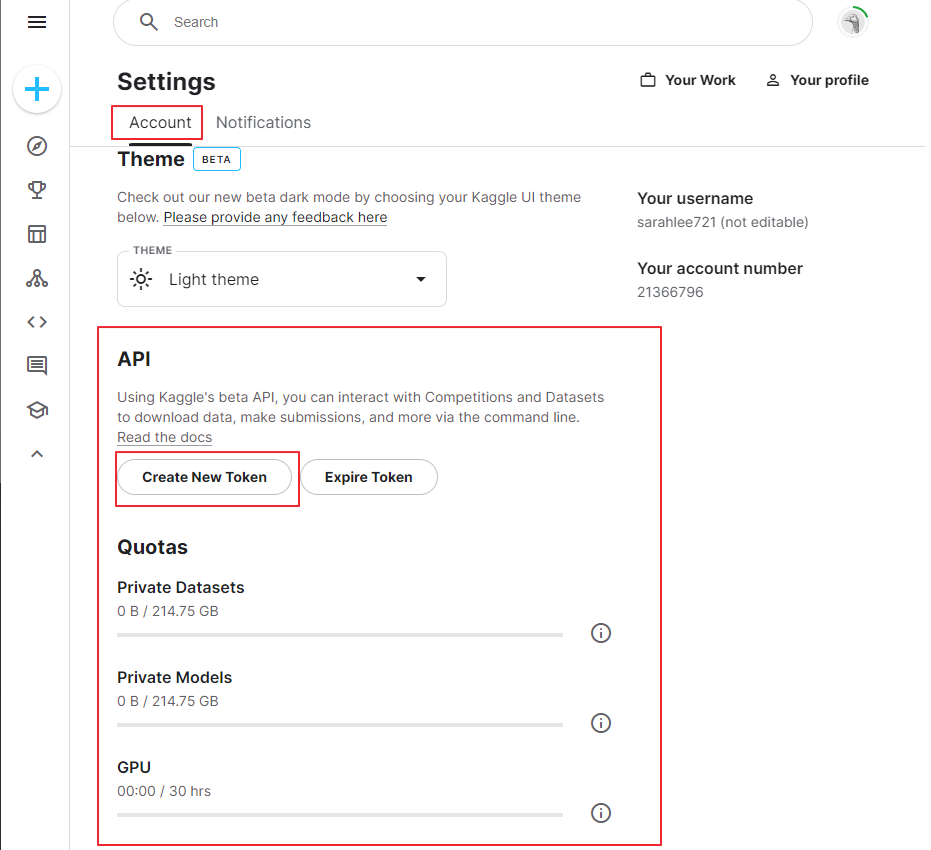Image resolution: width=931 pixels, height=850 pixels.
Task: Click the search magnifier icon
Action: [x=148, y=22]
